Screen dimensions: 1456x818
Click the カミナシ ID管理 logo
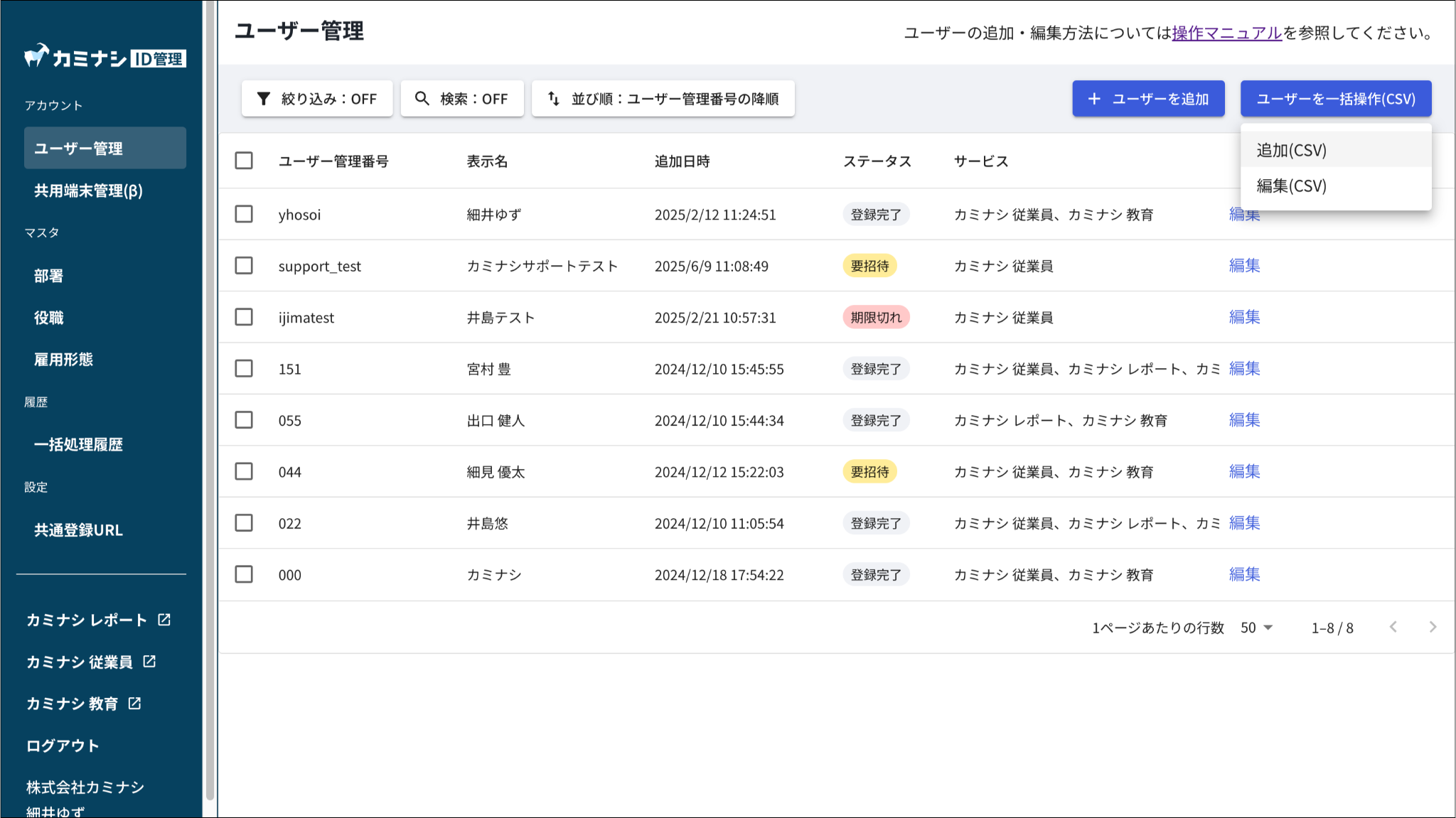(x=105, y=57)
